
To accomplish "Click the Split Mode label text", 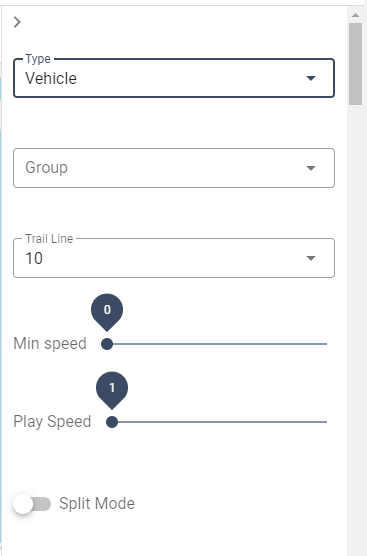I will (x=97, y=504).
